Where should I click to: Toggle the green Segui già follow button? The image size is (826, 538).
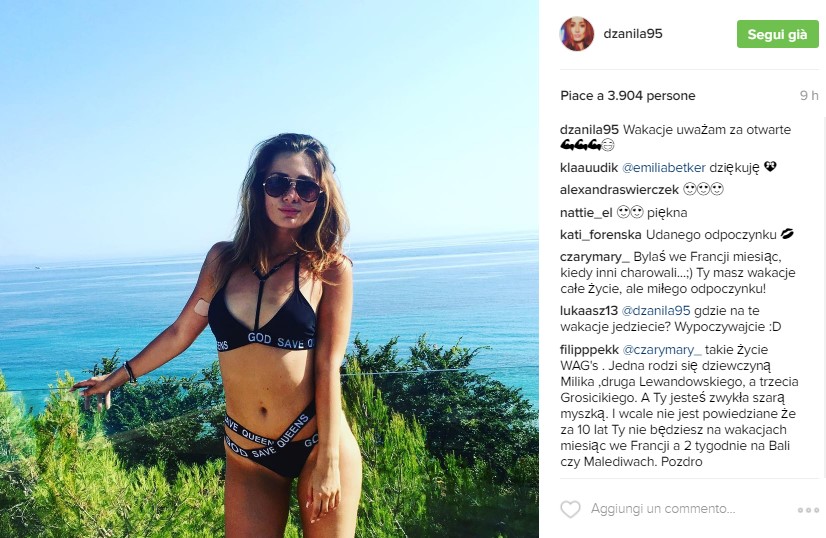pos(778,34)
